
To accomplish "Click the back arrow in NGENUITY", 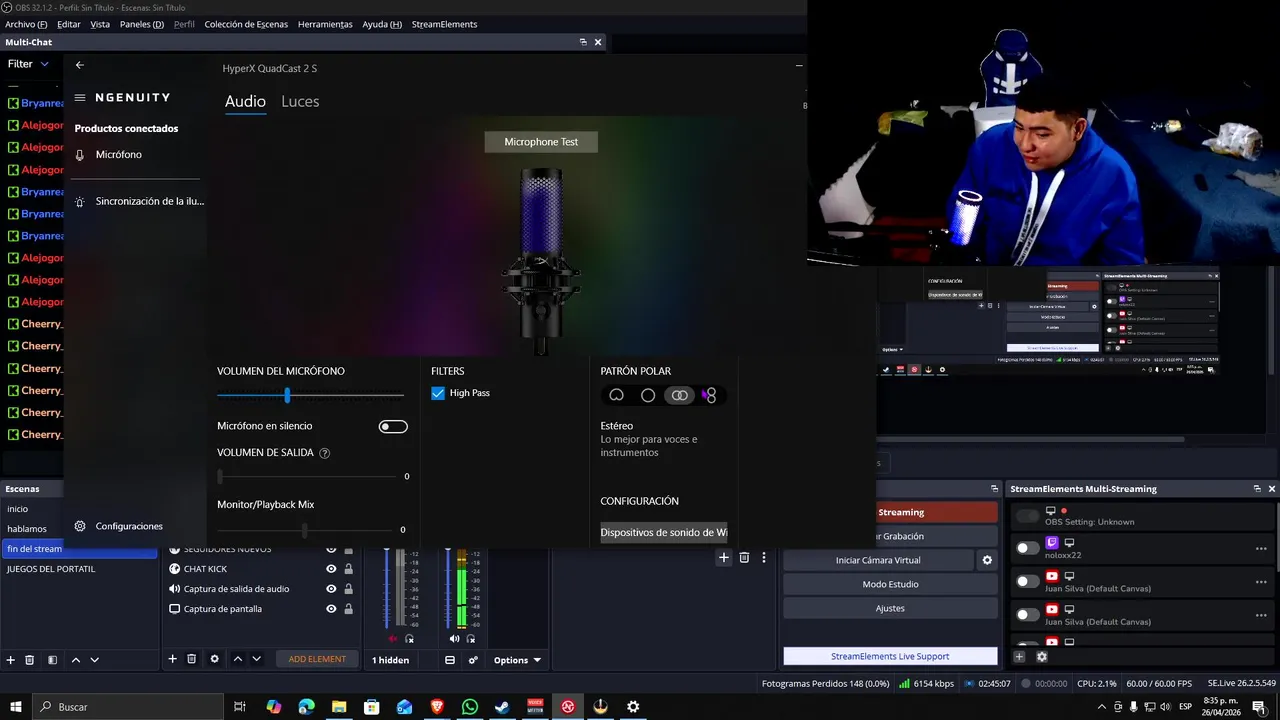I will pyautogui.click(x=80, y=65).
